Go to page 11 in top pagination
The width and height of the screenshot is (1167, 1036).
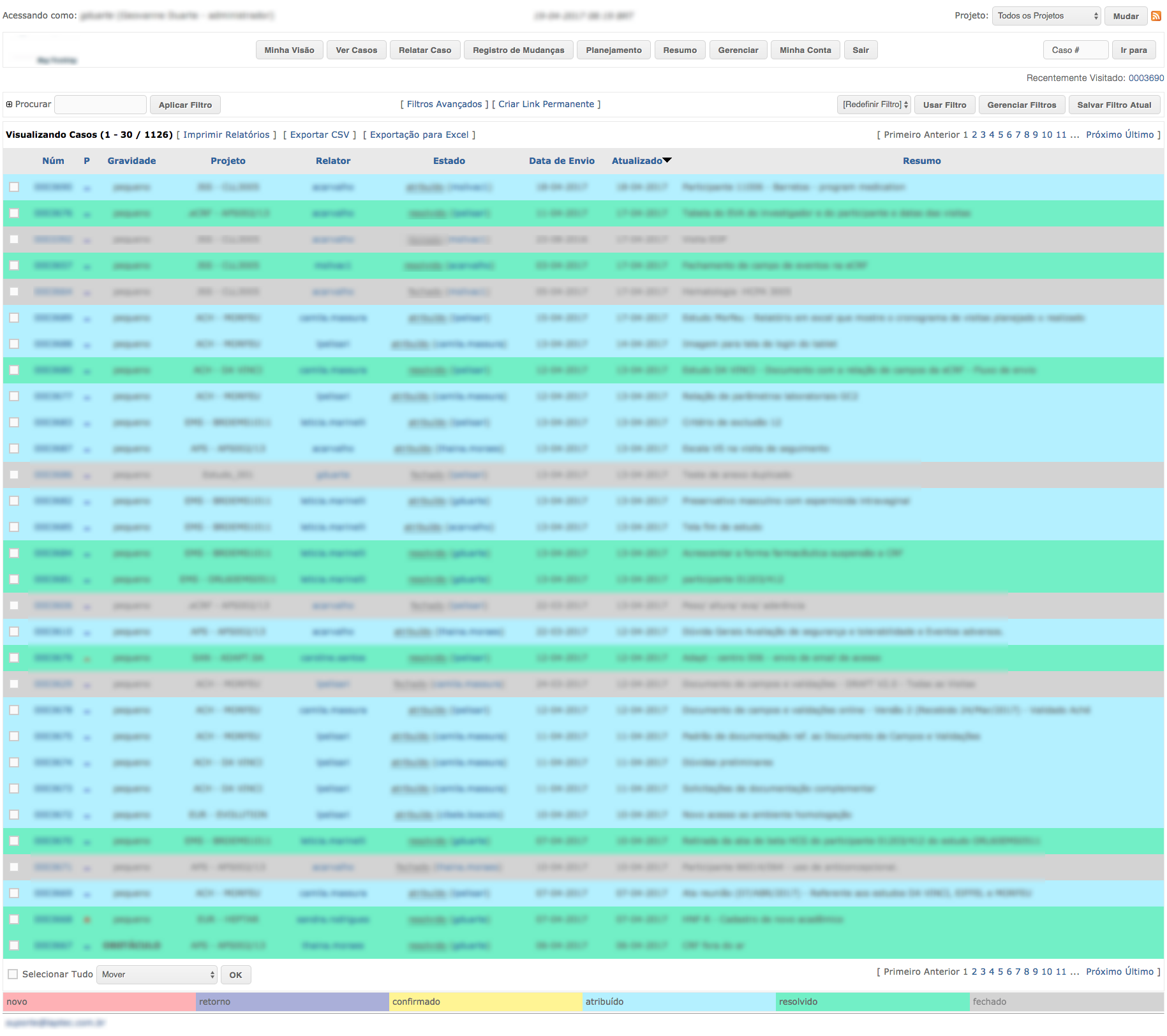[x=1061, y=135]
